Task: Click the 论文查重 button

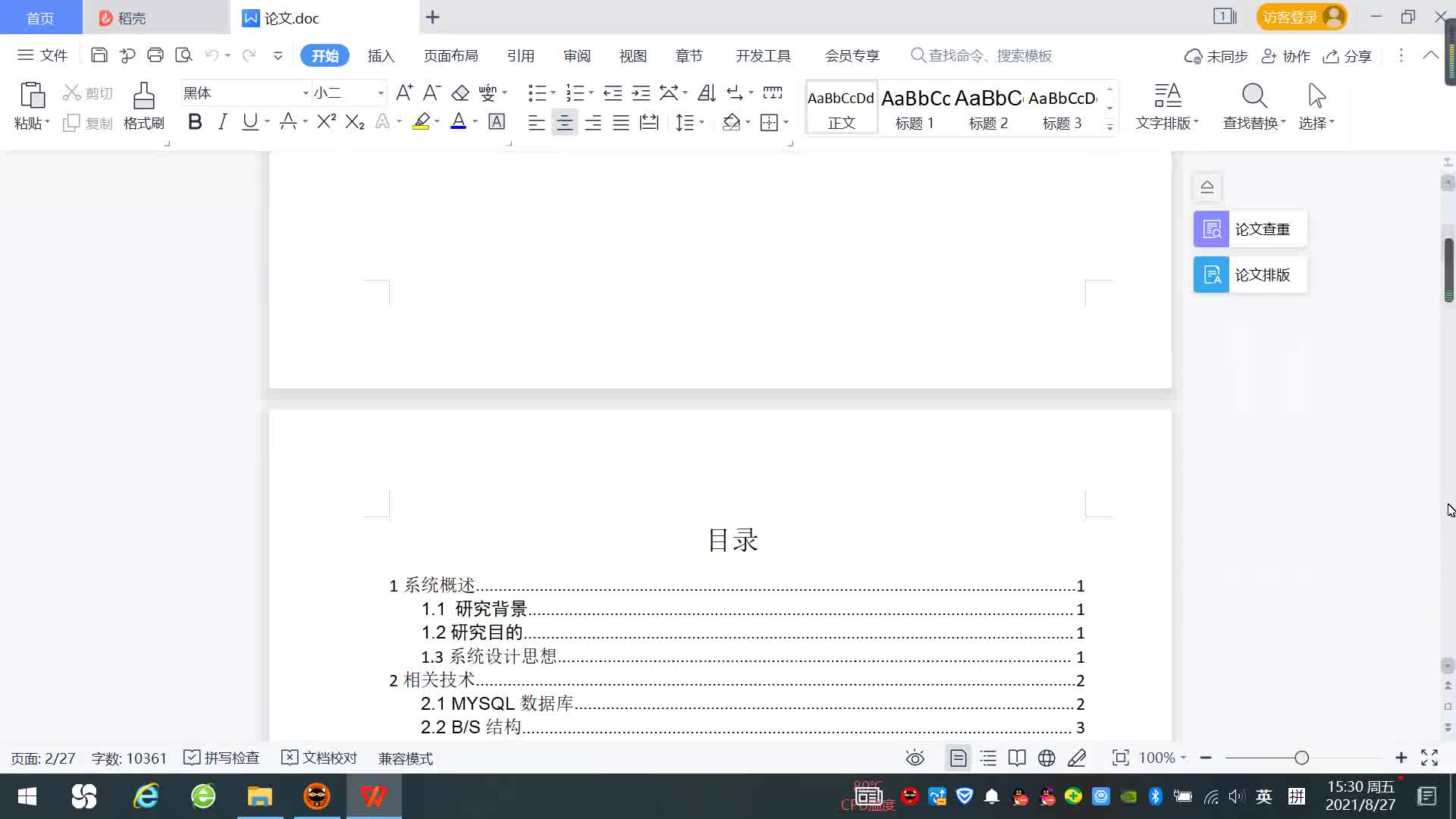Action: click(1250, 229)
